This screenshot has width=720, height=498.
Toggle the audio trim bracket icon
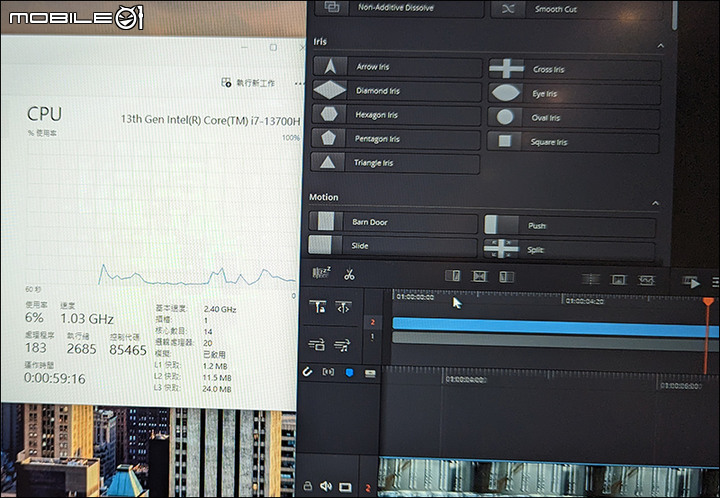(x=328, y=372)
